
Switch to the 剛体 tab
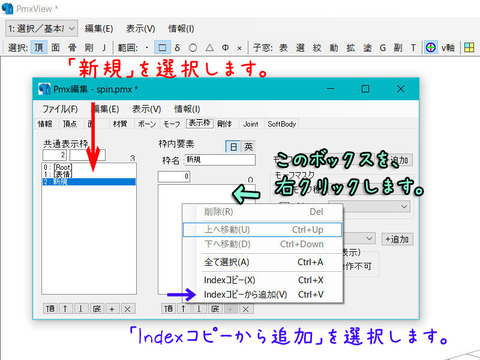(x=224, y=124)
